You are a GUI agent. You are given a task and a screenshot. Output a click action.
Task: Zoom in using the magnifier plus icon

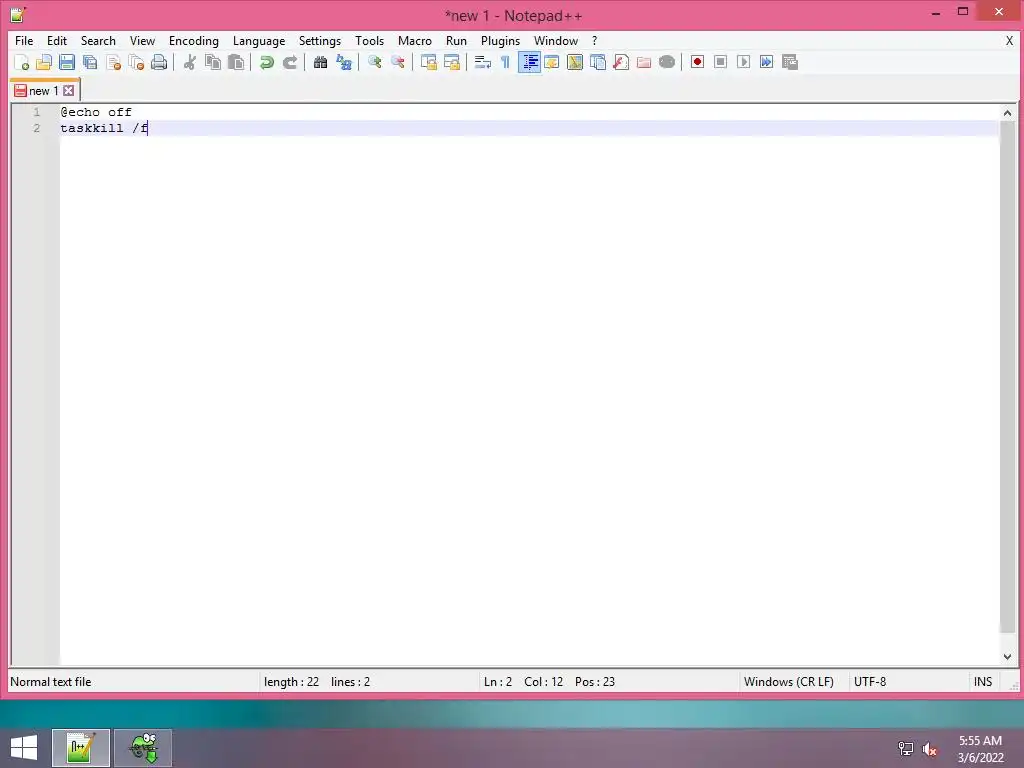(374, 62)
